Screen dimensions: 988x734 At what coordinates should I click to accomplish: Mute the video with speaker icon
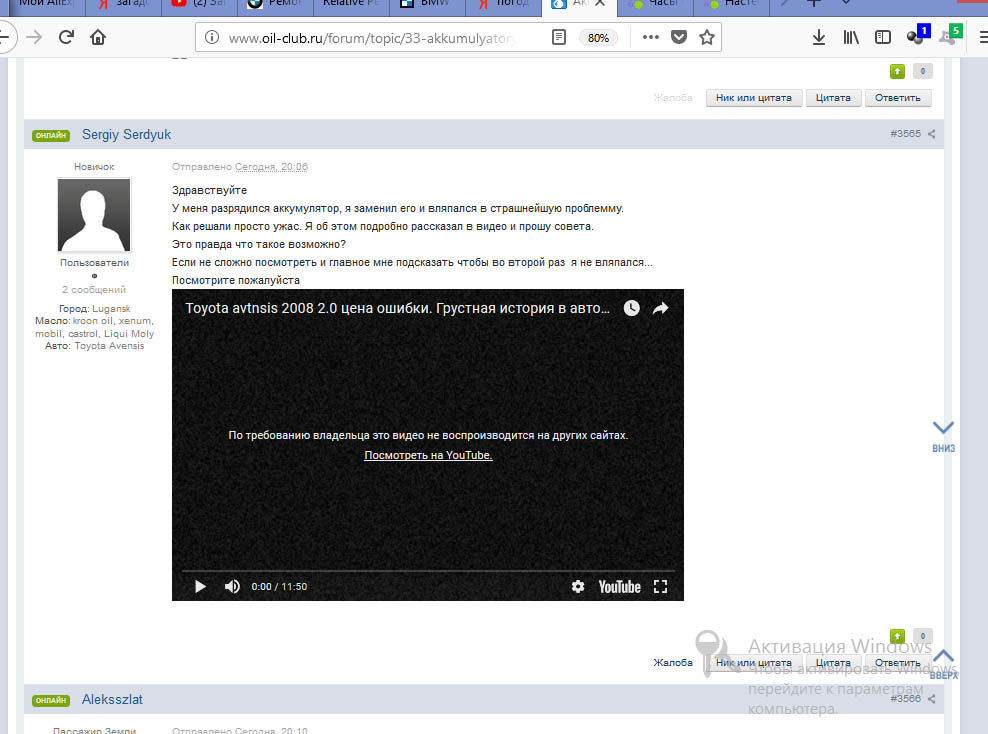pos(232,587)
